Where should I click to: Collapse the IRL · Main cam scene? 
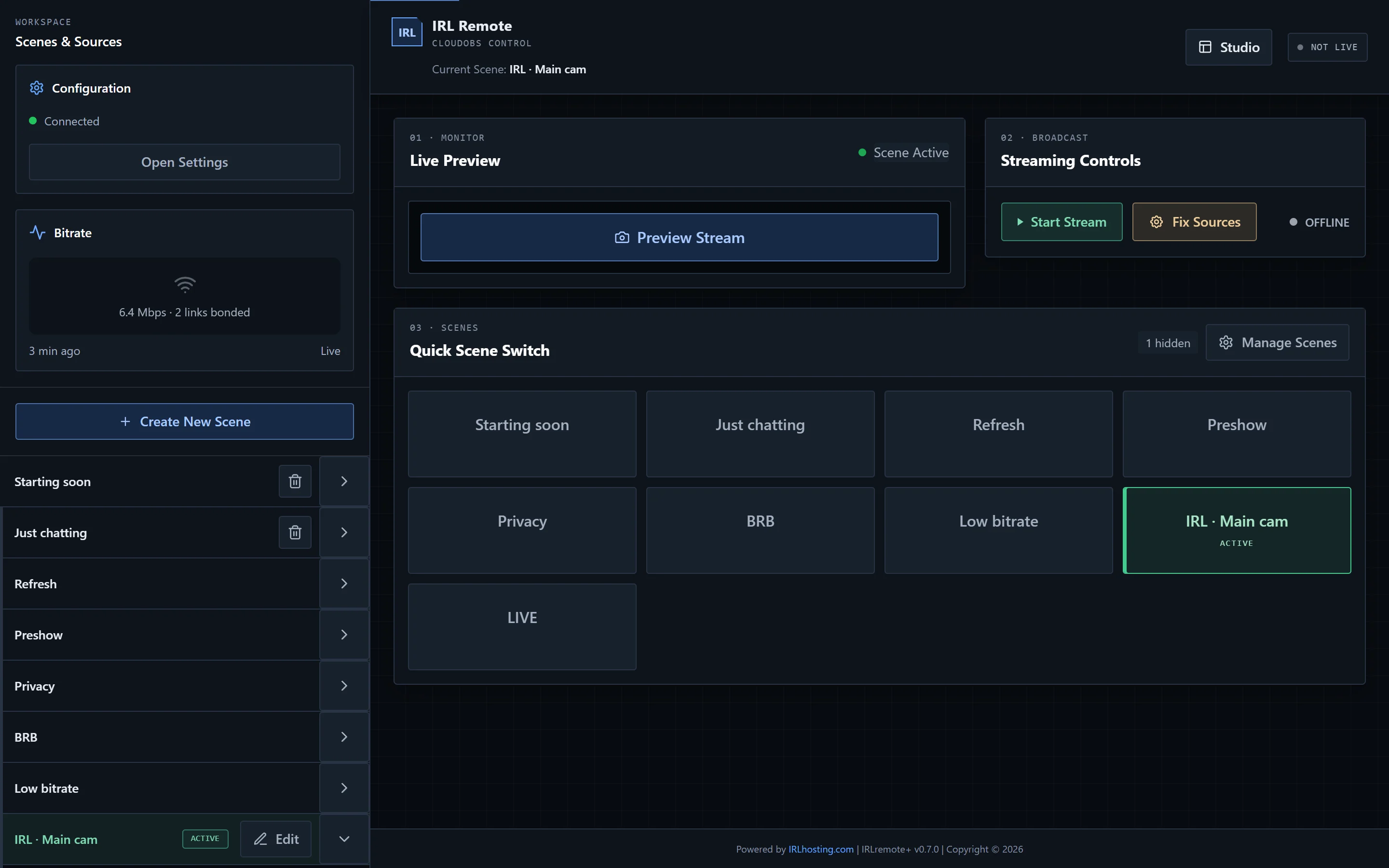(344, 839)
